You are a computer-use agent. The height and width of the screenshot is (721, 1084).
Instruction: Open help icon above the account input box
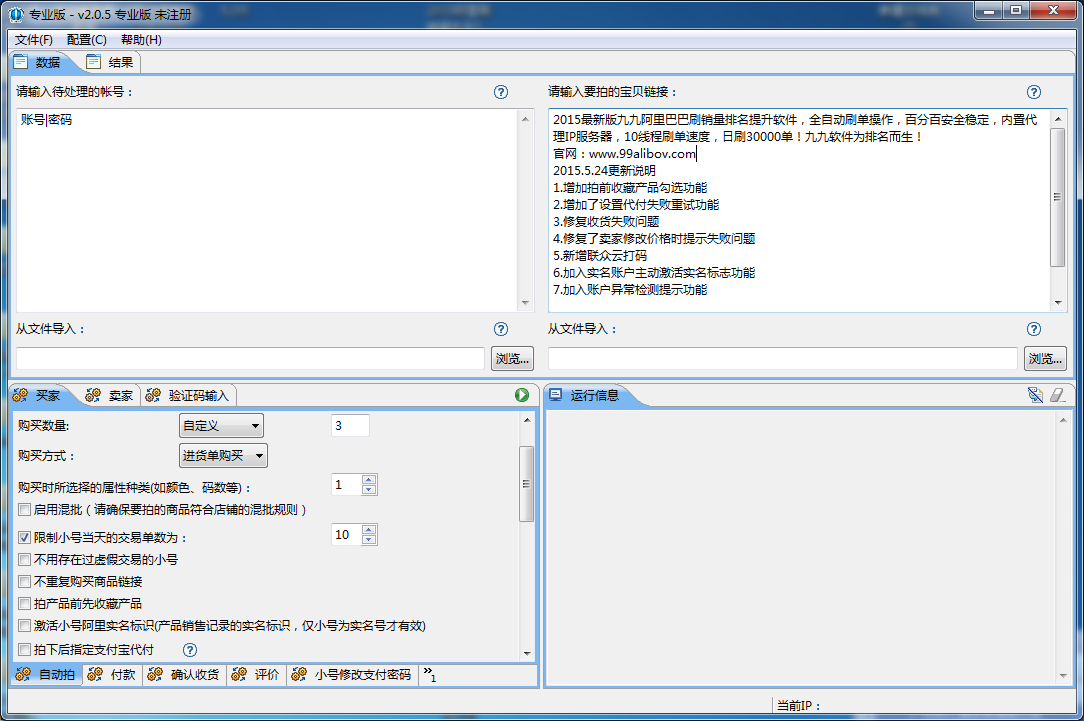point(501,92)
